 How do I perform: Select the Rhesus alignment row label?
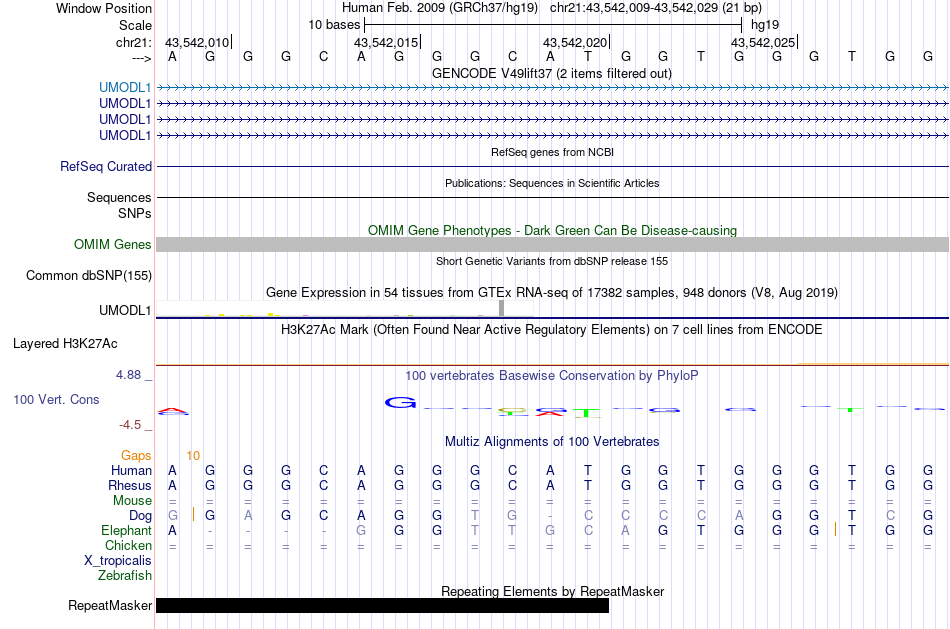tap(130, 486)
